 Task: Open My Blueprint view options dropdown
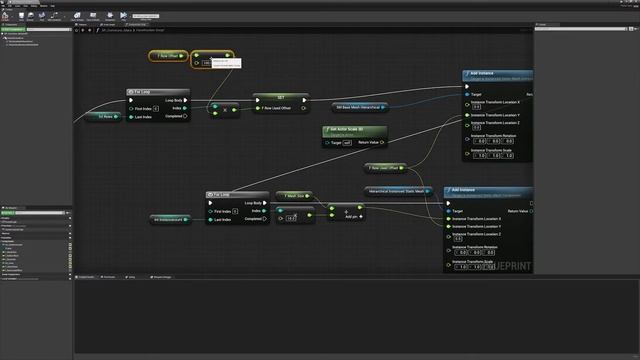(x=68, y=213)
